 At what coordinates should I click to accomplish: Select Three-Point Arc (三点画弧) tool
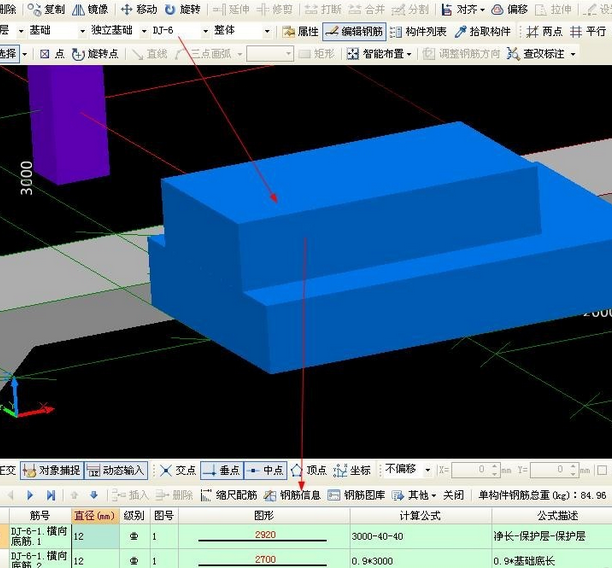204,54
